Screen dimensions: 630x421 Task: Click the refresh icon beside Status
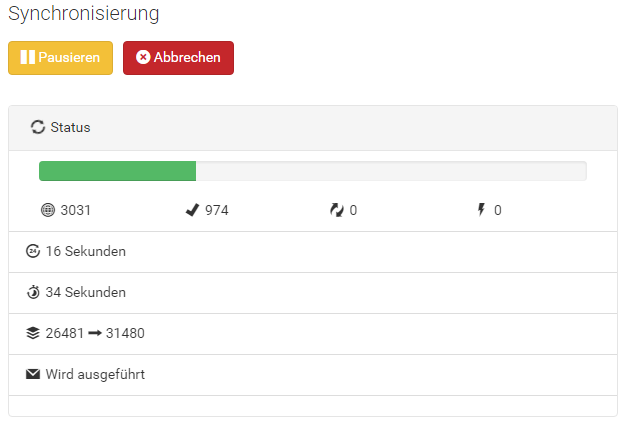click(x=38, y=127)
